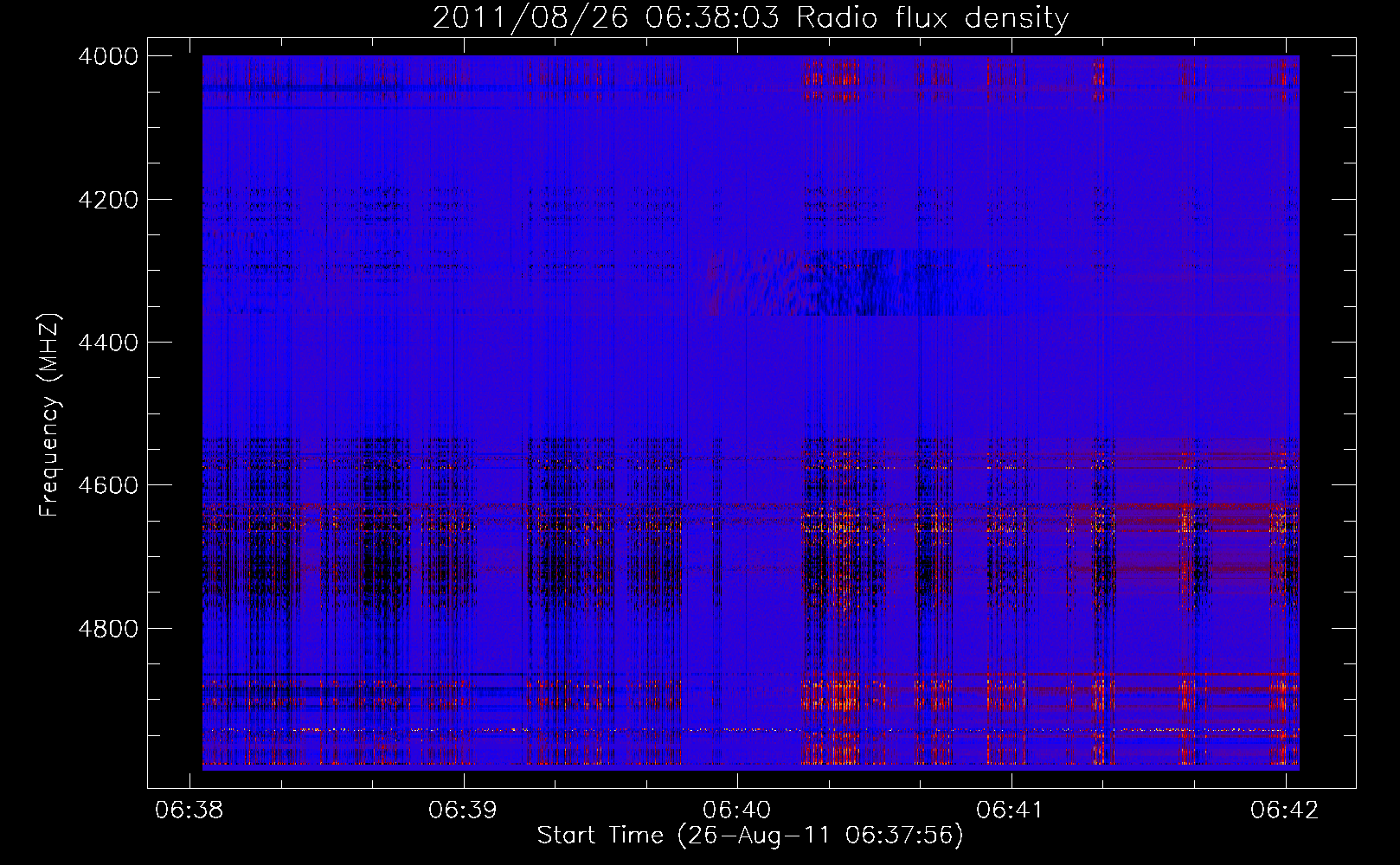Click the "Start Time (26-Aug-11 06:37:56)" axis label
Image resolution: width=1400 pixels, height=865 pixels.
tap(750, 836)
